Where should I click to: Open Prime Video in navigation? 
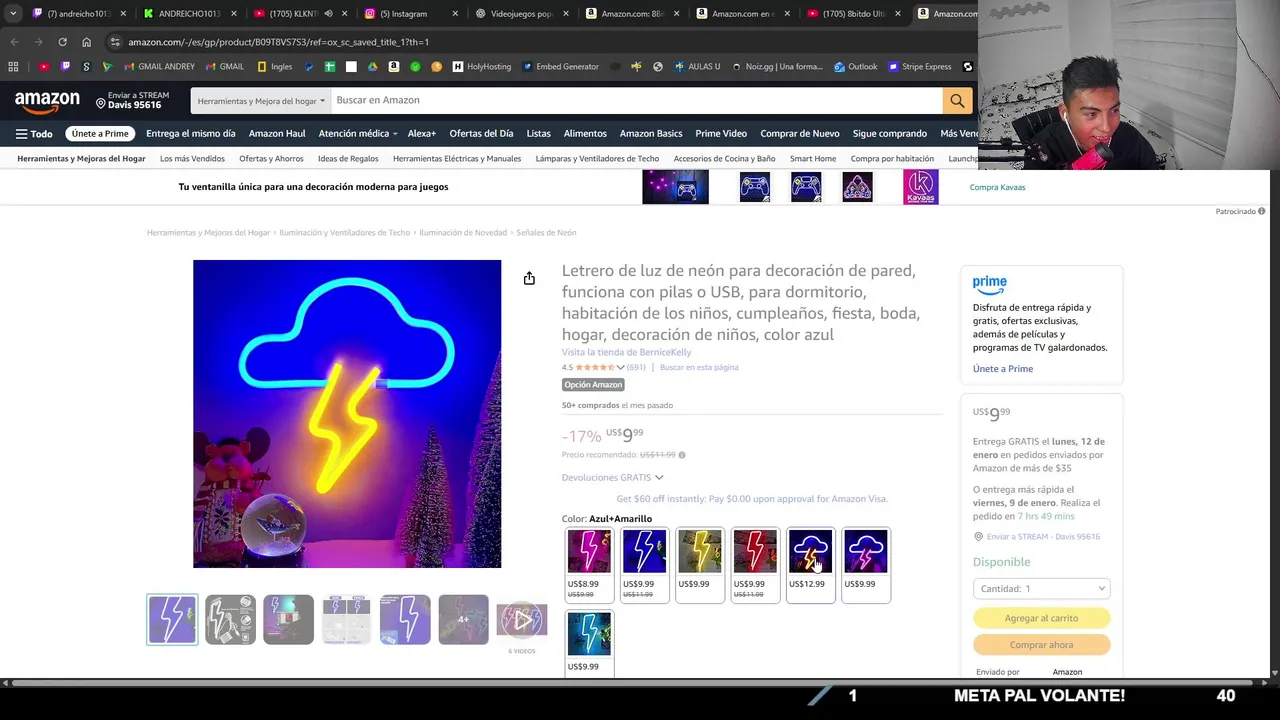pos(721,133)
